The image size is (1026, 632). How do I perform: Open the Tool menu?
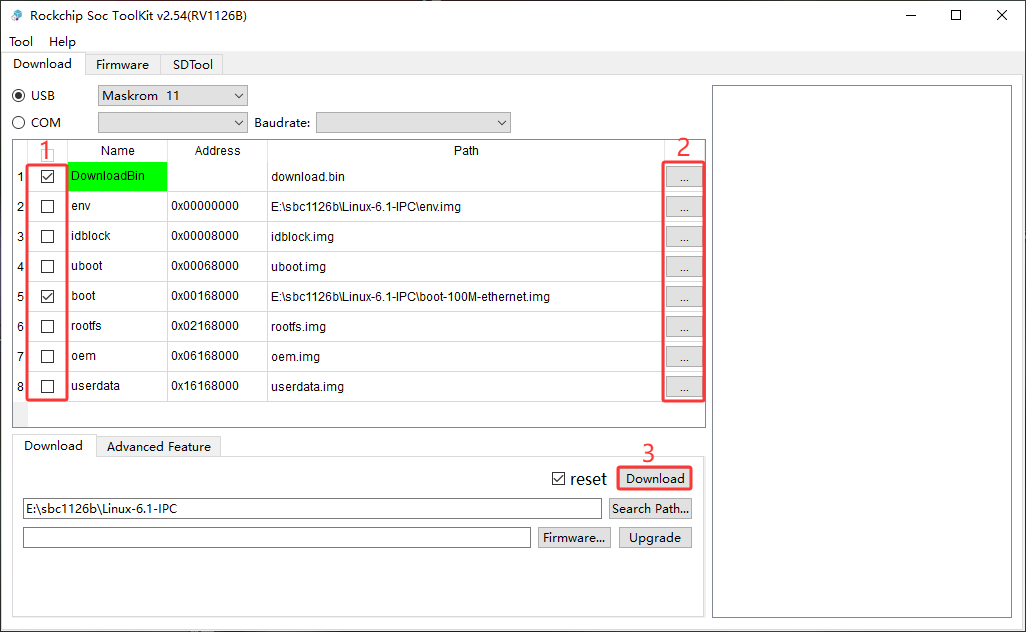point(21,41)
